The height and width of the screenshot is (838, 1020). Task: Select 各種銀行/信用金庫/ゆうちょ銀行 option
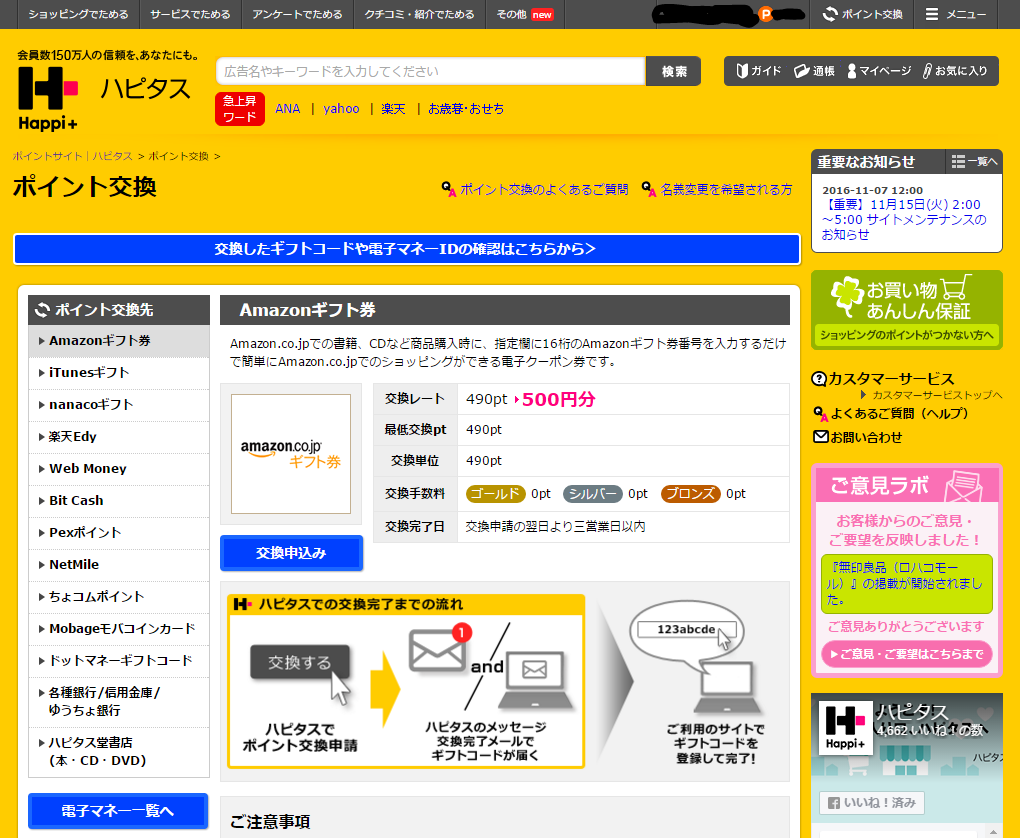pyautogui.click(x=119, y=701)
